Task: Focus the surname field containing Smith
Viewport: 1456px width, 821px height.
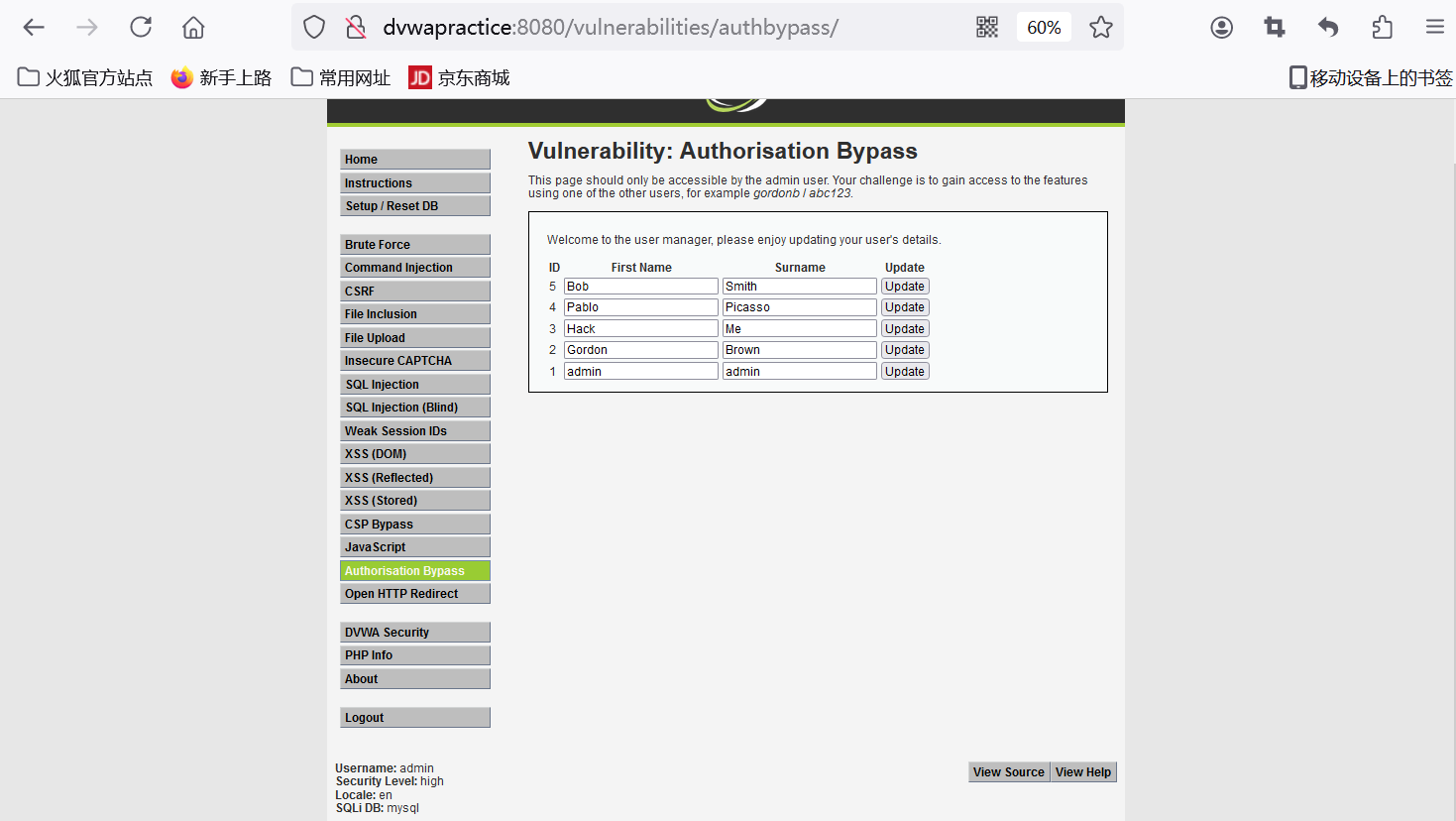Action: coord(800,287)
